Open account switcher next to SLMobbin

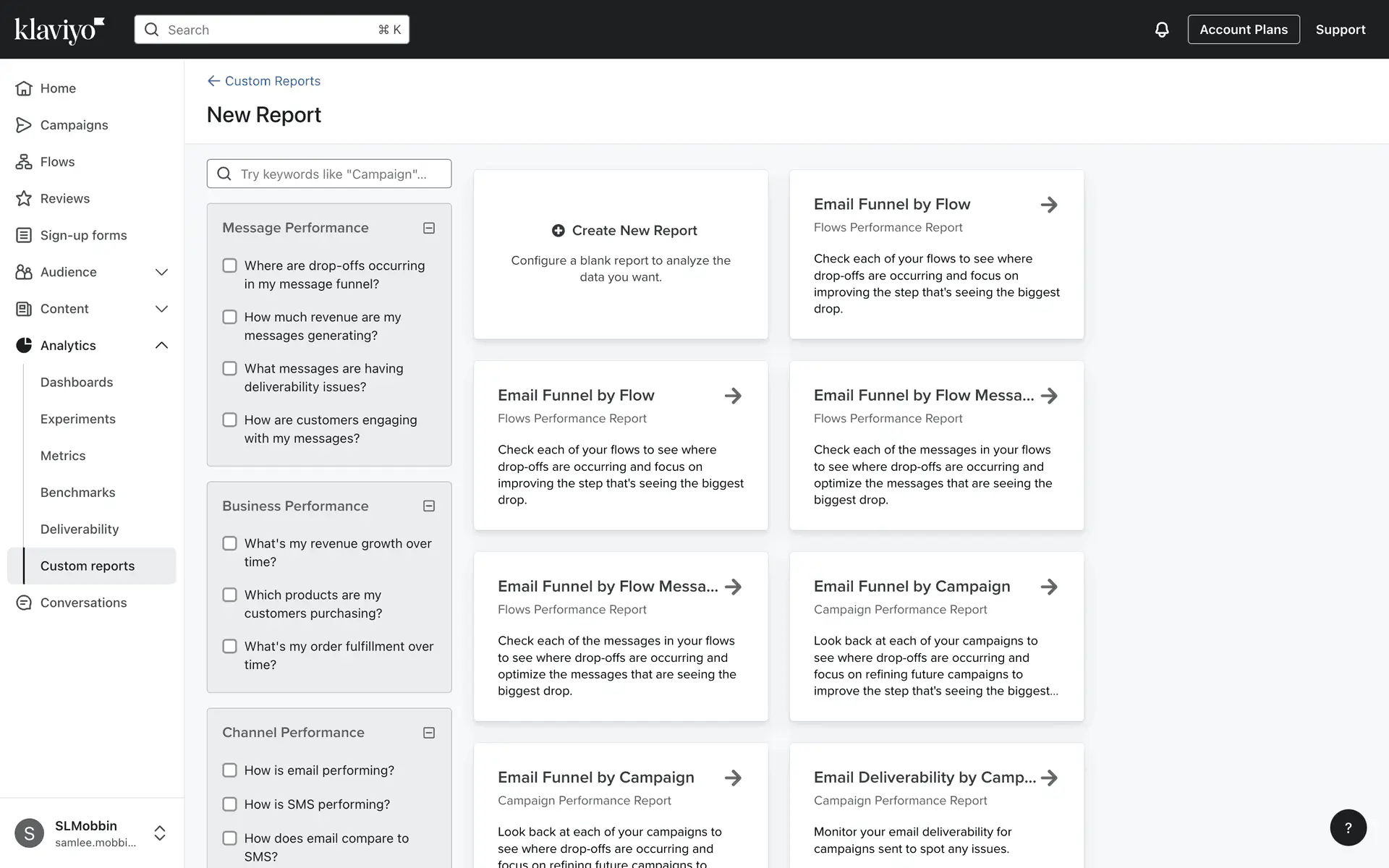coord(160,833)
